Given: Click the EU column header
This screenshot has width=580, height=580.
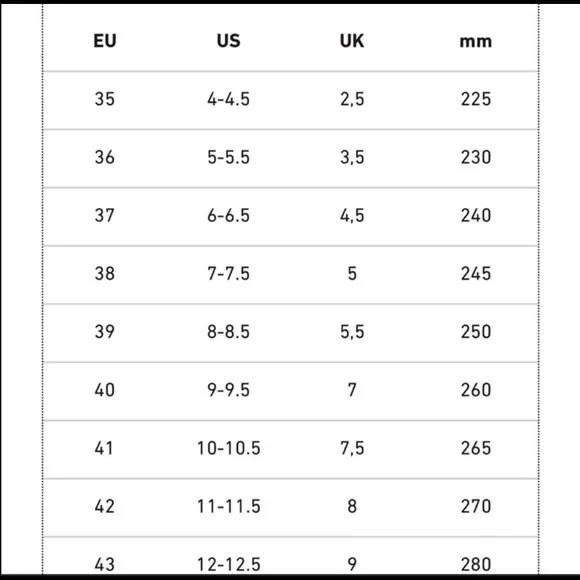Looking at the screenshot, I should 105,41.
